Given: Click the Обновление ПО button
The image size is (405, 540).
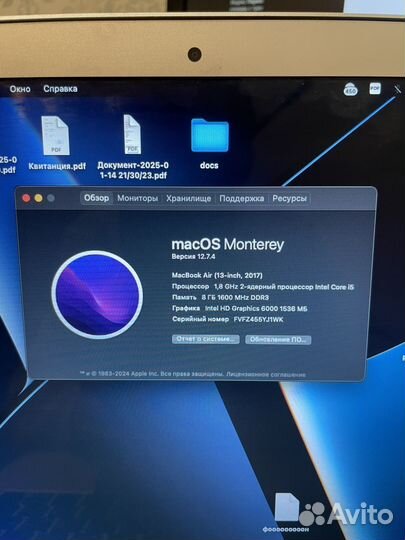Looking at the screenshot, I should [x=278, y=340].
